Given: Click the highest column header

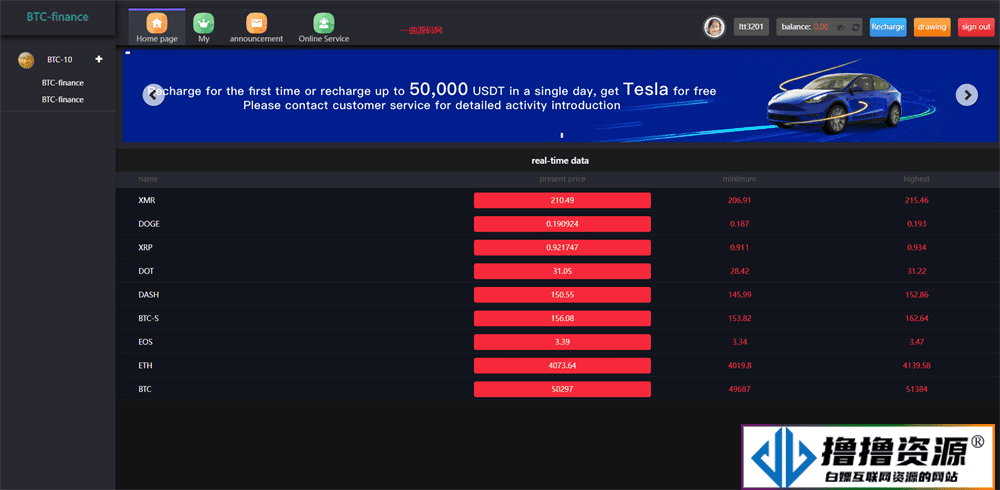Looking at the screenshot, I should (916, 179).
